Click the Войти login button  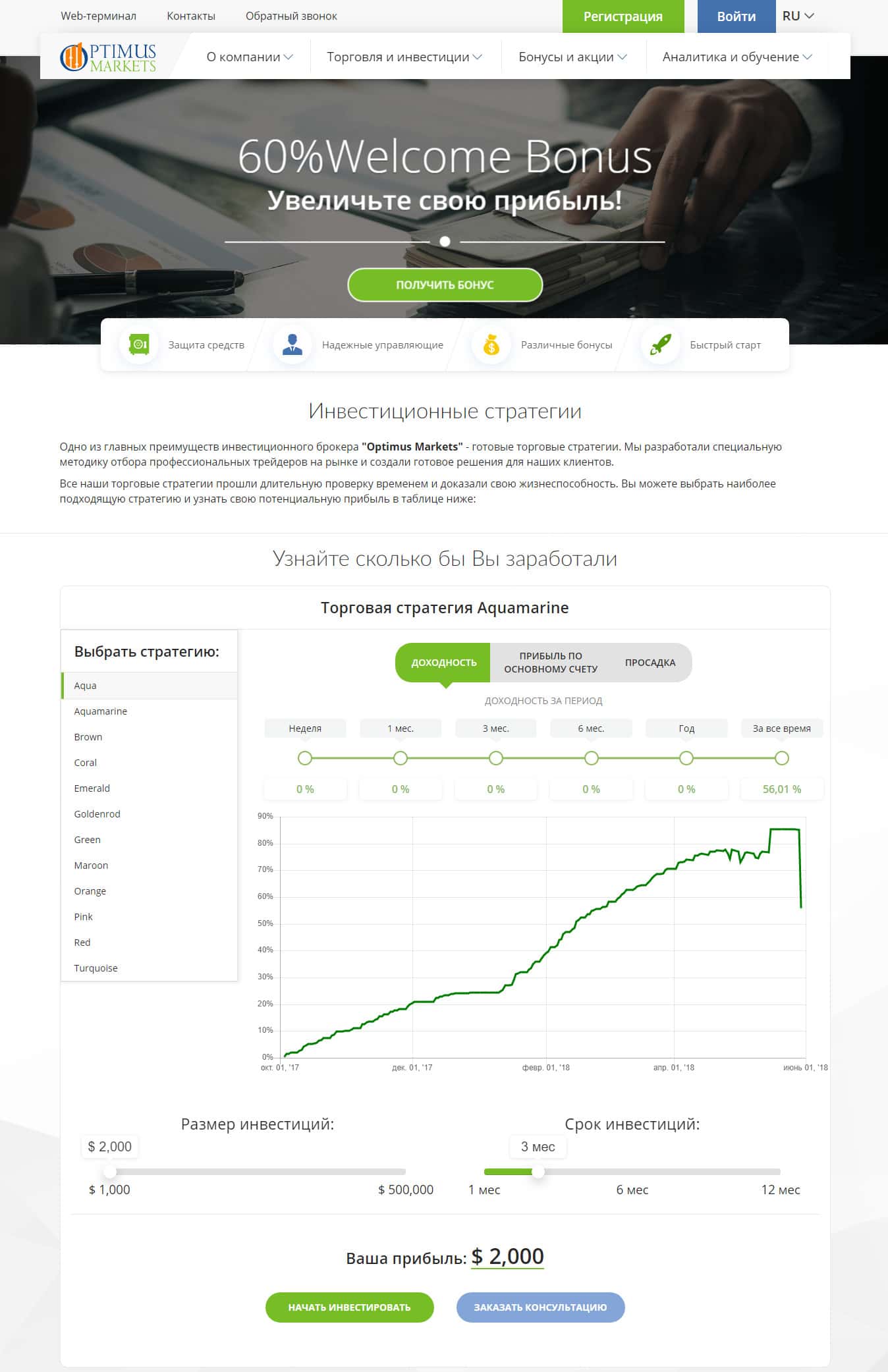(x=736, y=16)
